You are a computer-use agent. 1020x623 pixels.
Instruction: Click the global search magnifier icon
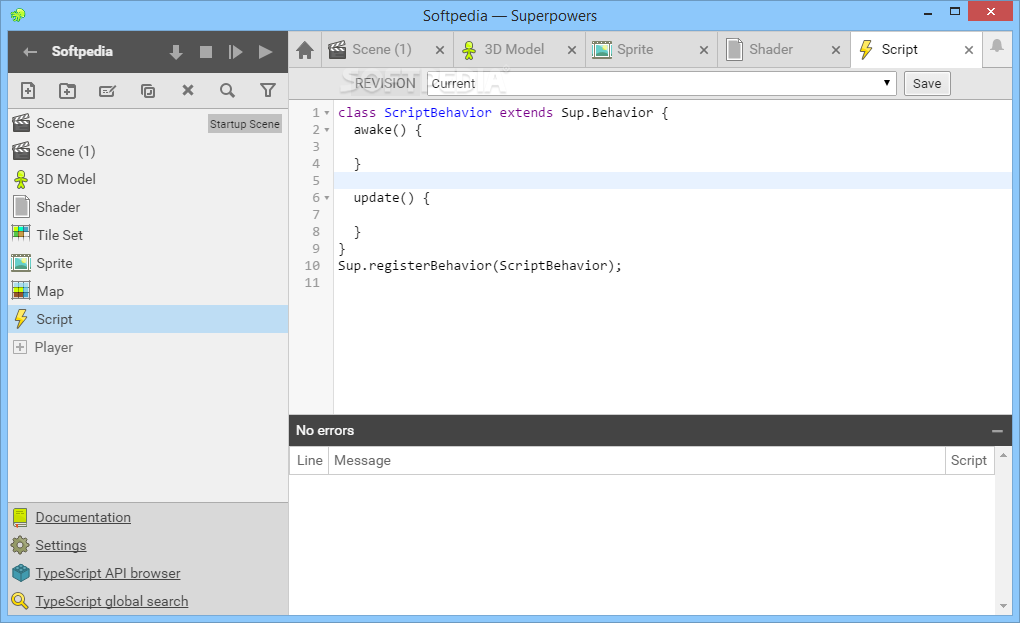tap(20, 601)
